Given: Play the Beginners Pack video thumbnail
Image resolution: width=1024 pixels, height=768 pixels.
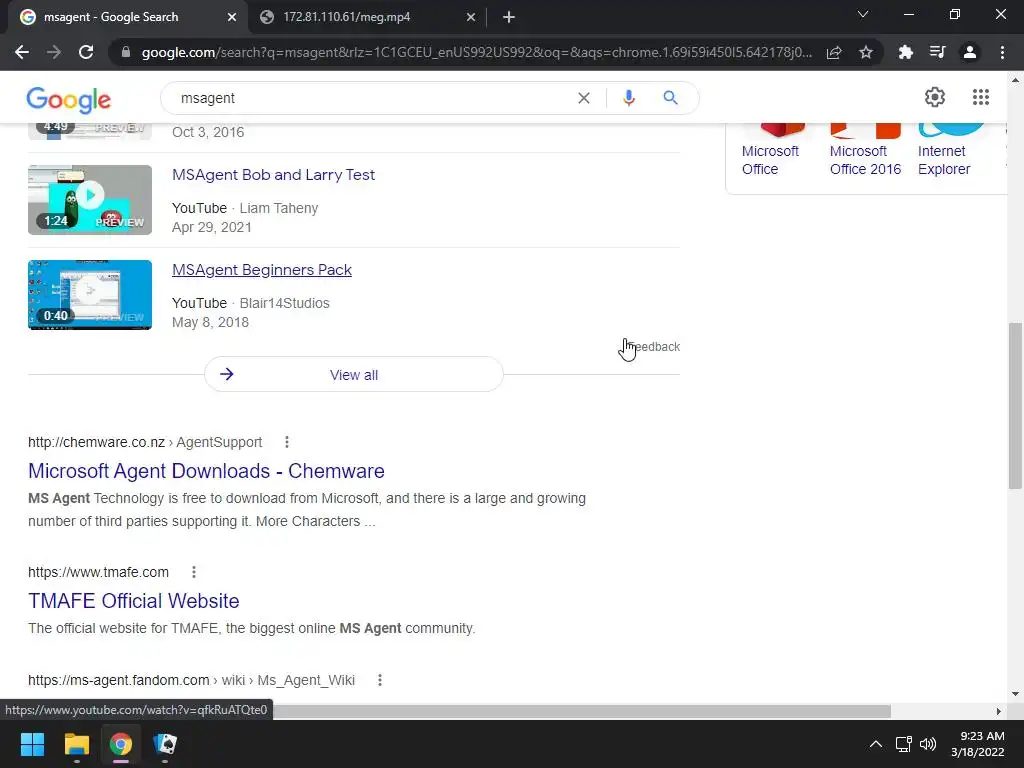Looking at the screenshot, I should [x=90, y=295].
